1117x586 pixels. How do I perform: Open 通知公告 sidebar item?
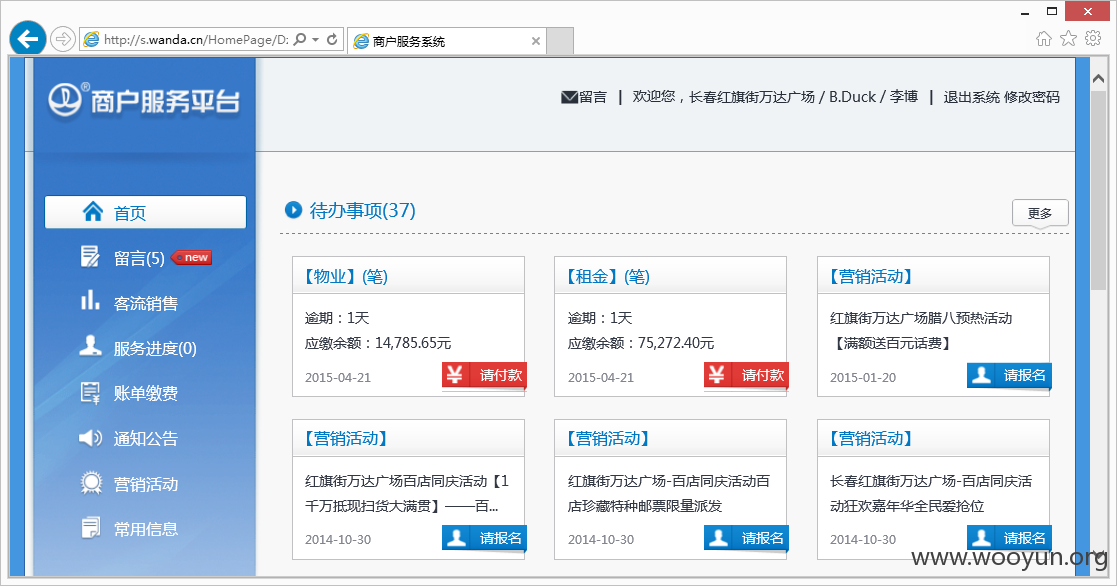coord(145,439)
